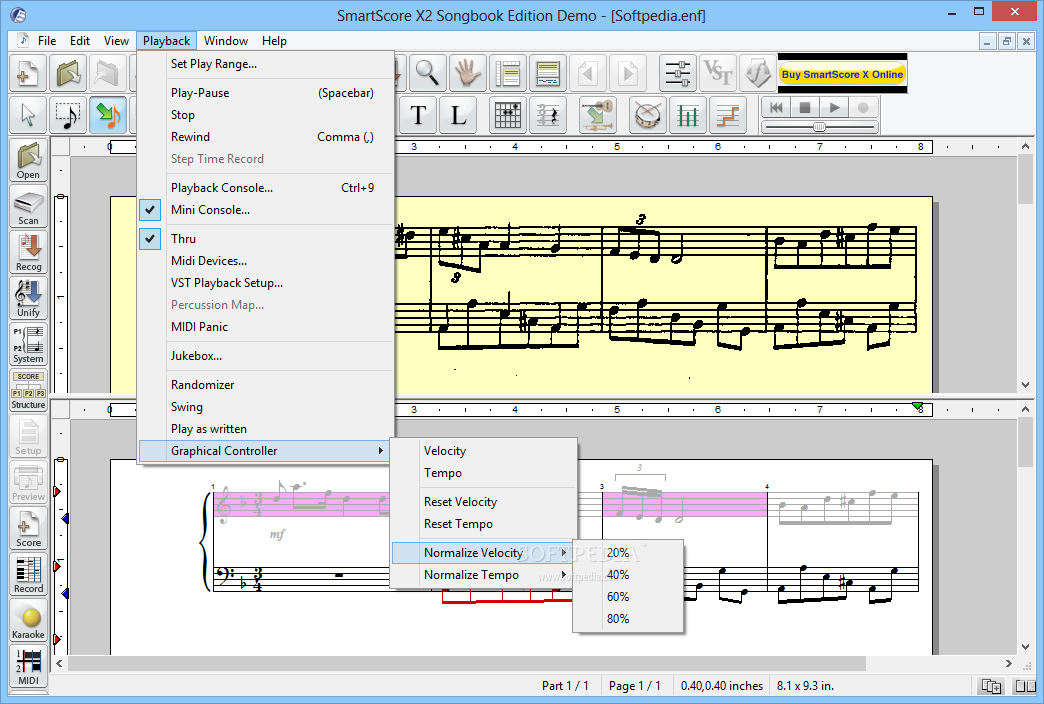Select the L lyrics tool
The width and height of the screenshot is (1044, 704).
tap(458, 115)
